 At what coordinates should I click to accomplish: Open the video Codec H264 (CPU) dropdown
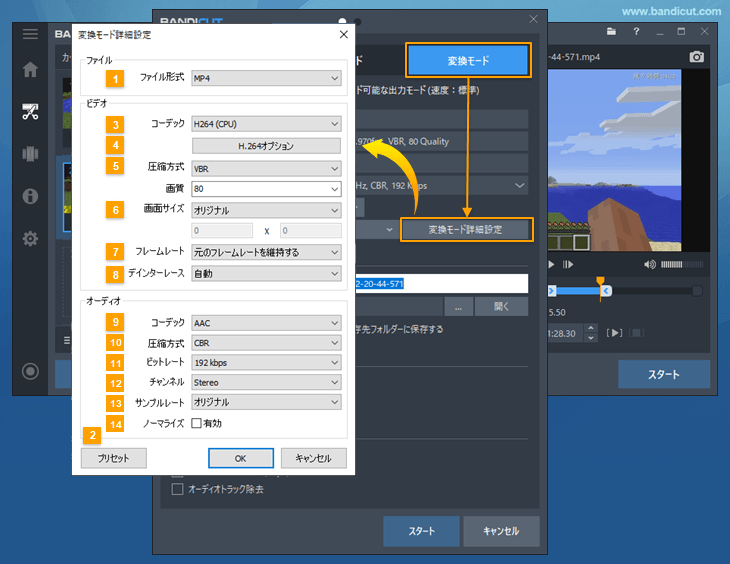(x=266, y=124)
